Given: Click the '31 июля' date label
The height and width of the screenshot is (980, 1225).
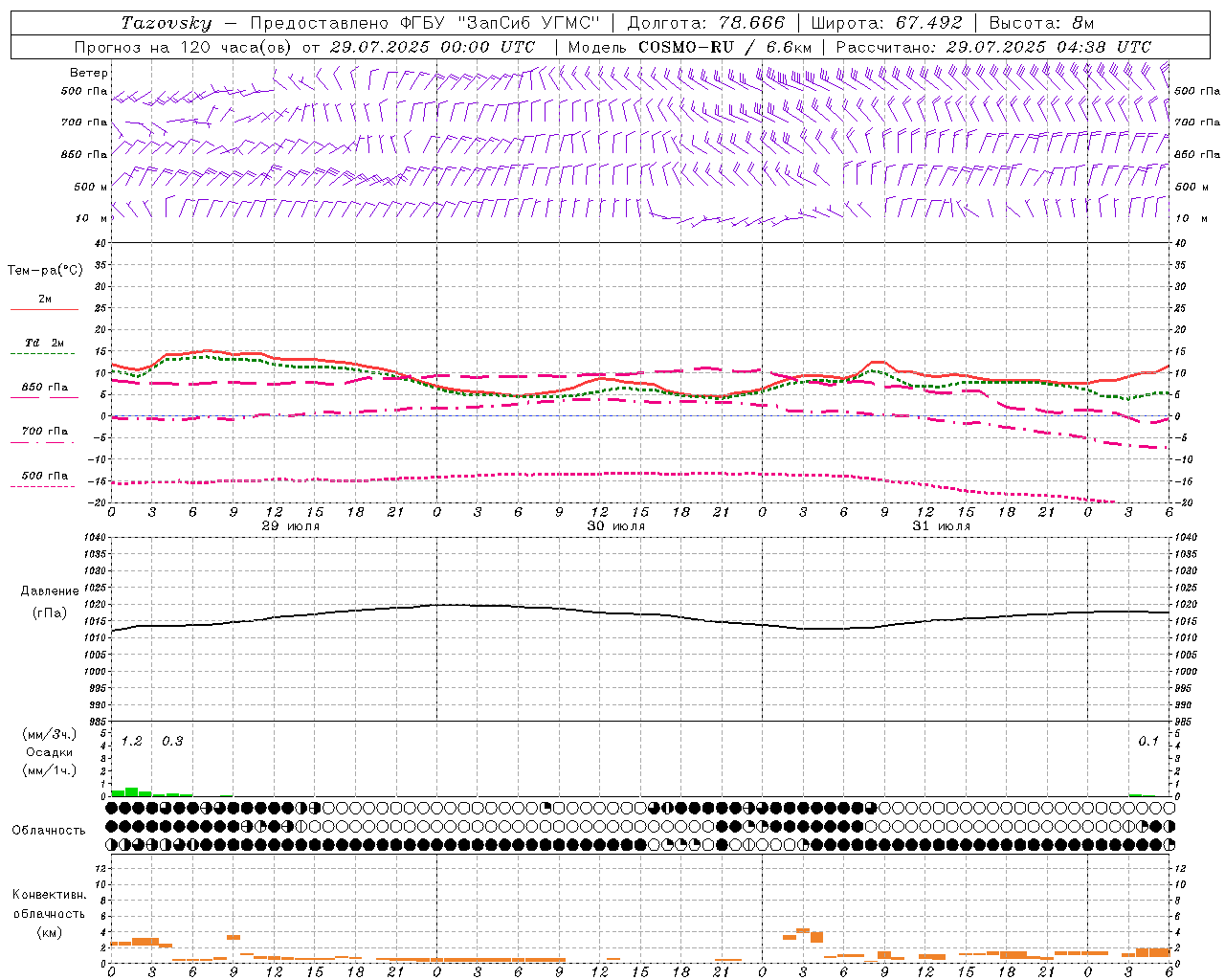Looking at the screenshot, I should tap(942, 526).
